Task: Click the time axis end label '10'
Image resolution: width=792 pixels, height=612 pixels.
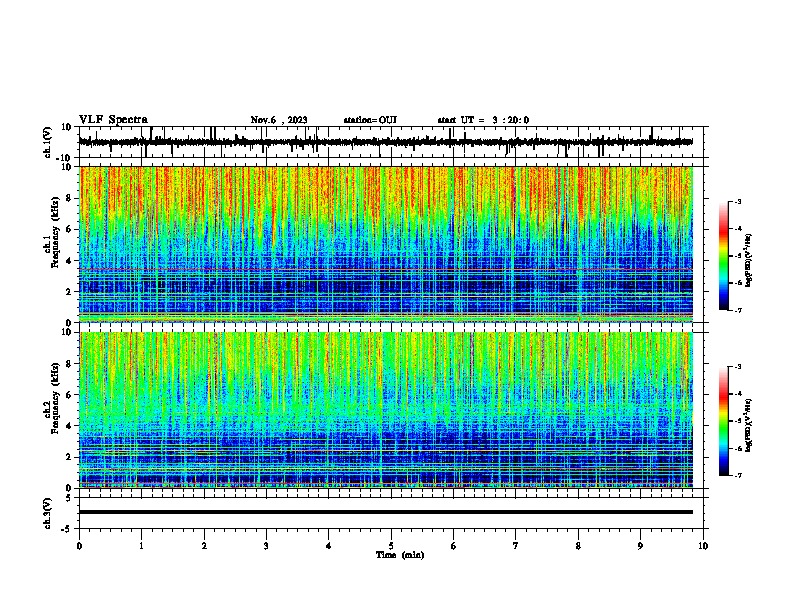Action: [x=703, y=546]
